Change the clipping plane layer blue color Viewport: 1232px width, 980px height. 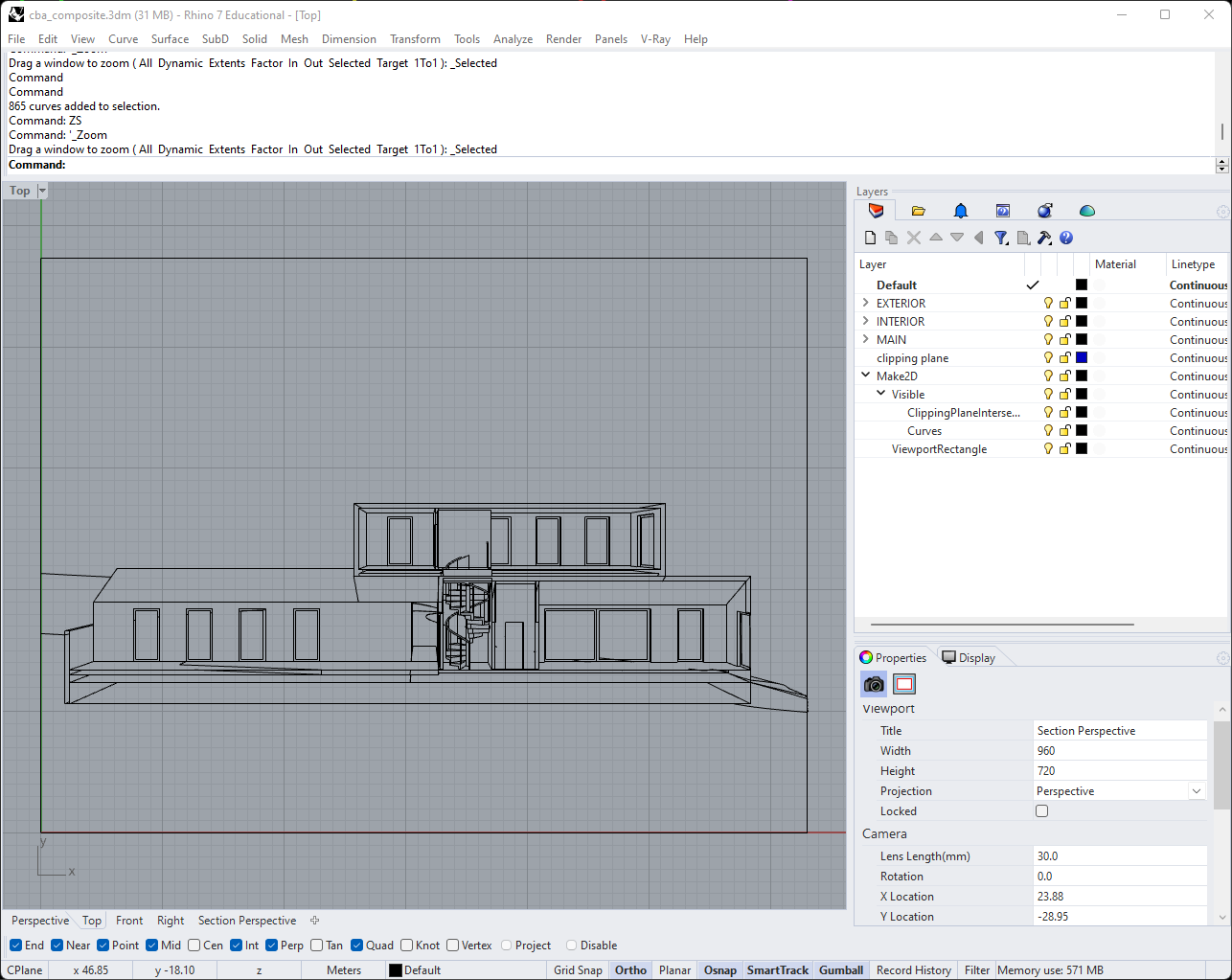pos(1082,358)
